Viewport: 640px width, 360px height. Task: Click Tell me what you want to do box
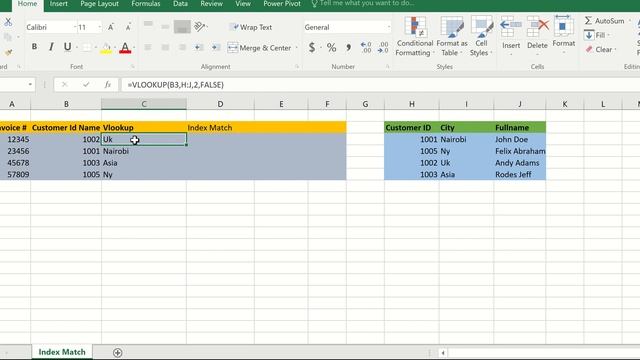pos(363,4)
